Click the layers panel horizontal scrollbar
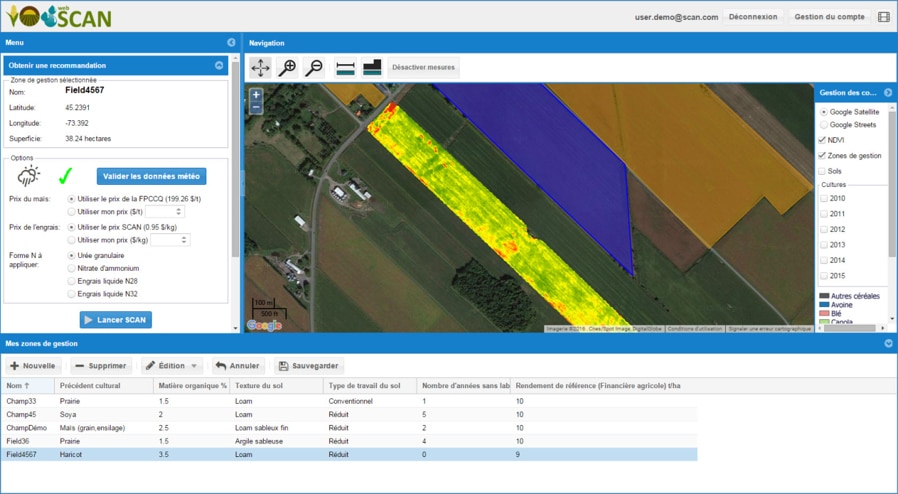Image resolution: width=898 pixels, height=494 pixels. (852, 329)
